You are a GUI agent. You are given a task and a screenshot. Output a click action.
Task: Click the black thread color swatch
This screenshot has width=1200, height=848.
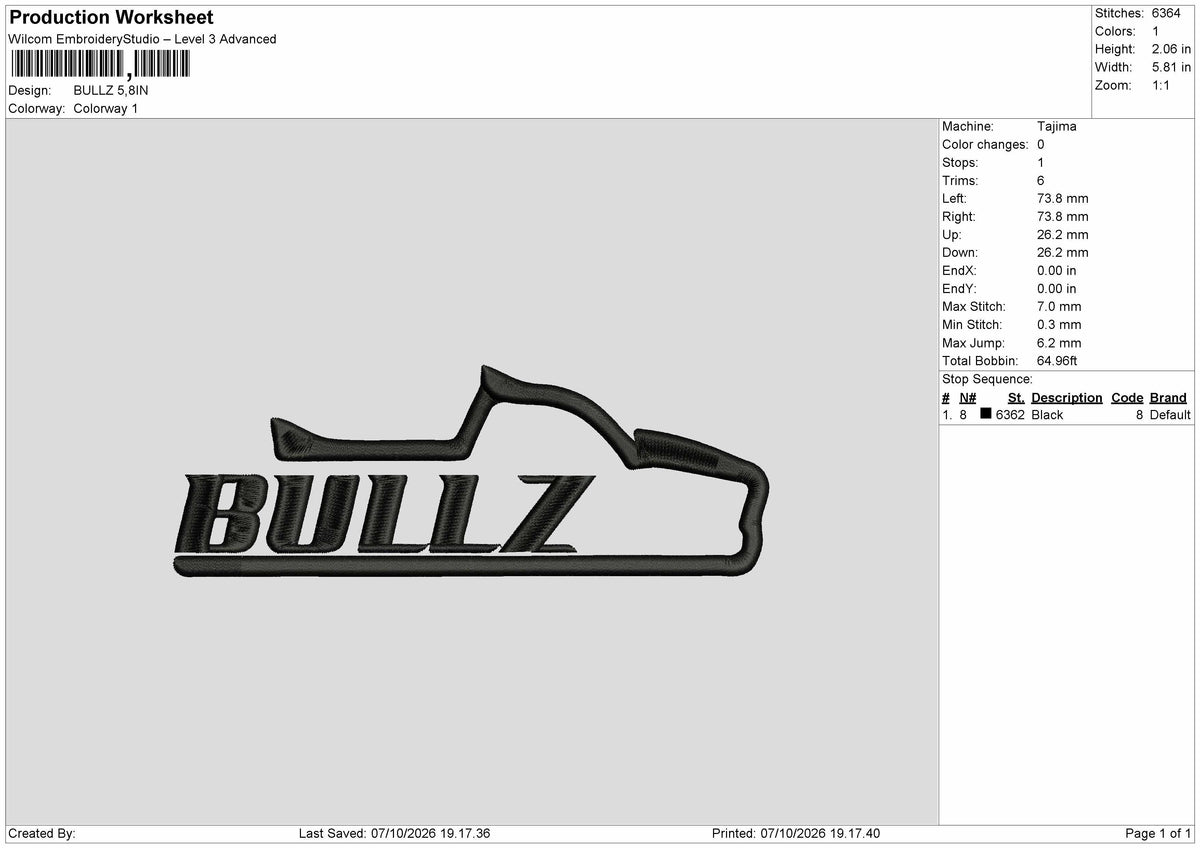[986, 414]
